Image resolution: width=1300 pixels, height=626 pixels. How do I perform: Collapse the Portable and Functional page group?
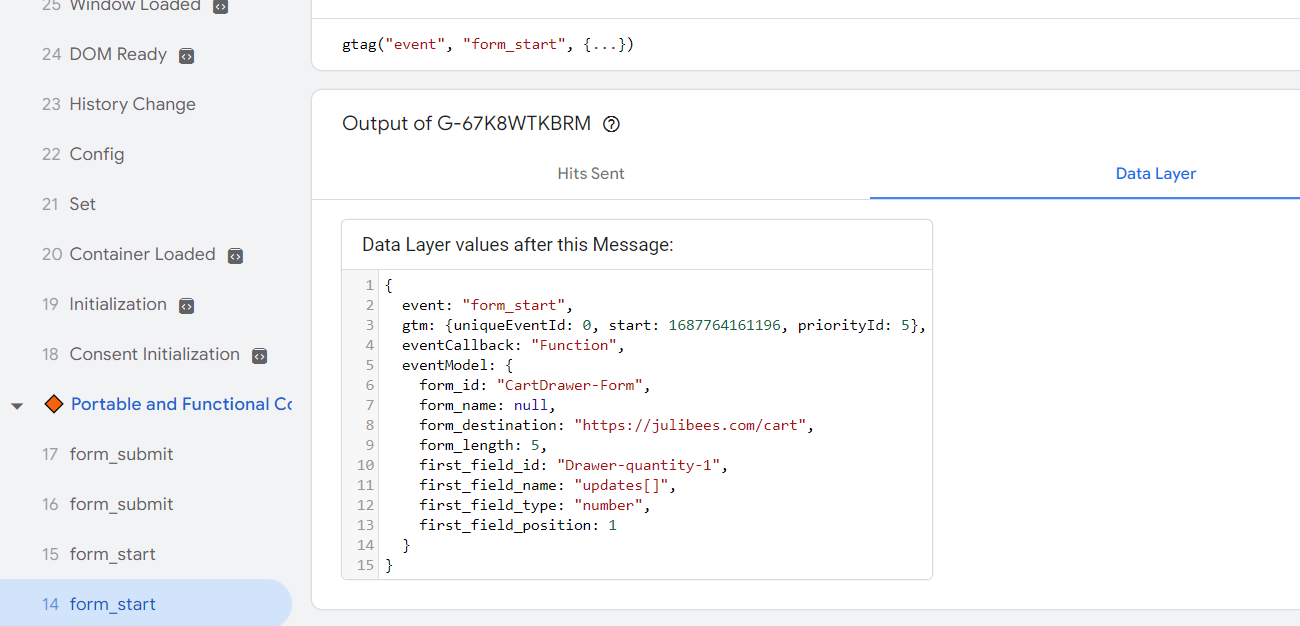click(17, 406)
